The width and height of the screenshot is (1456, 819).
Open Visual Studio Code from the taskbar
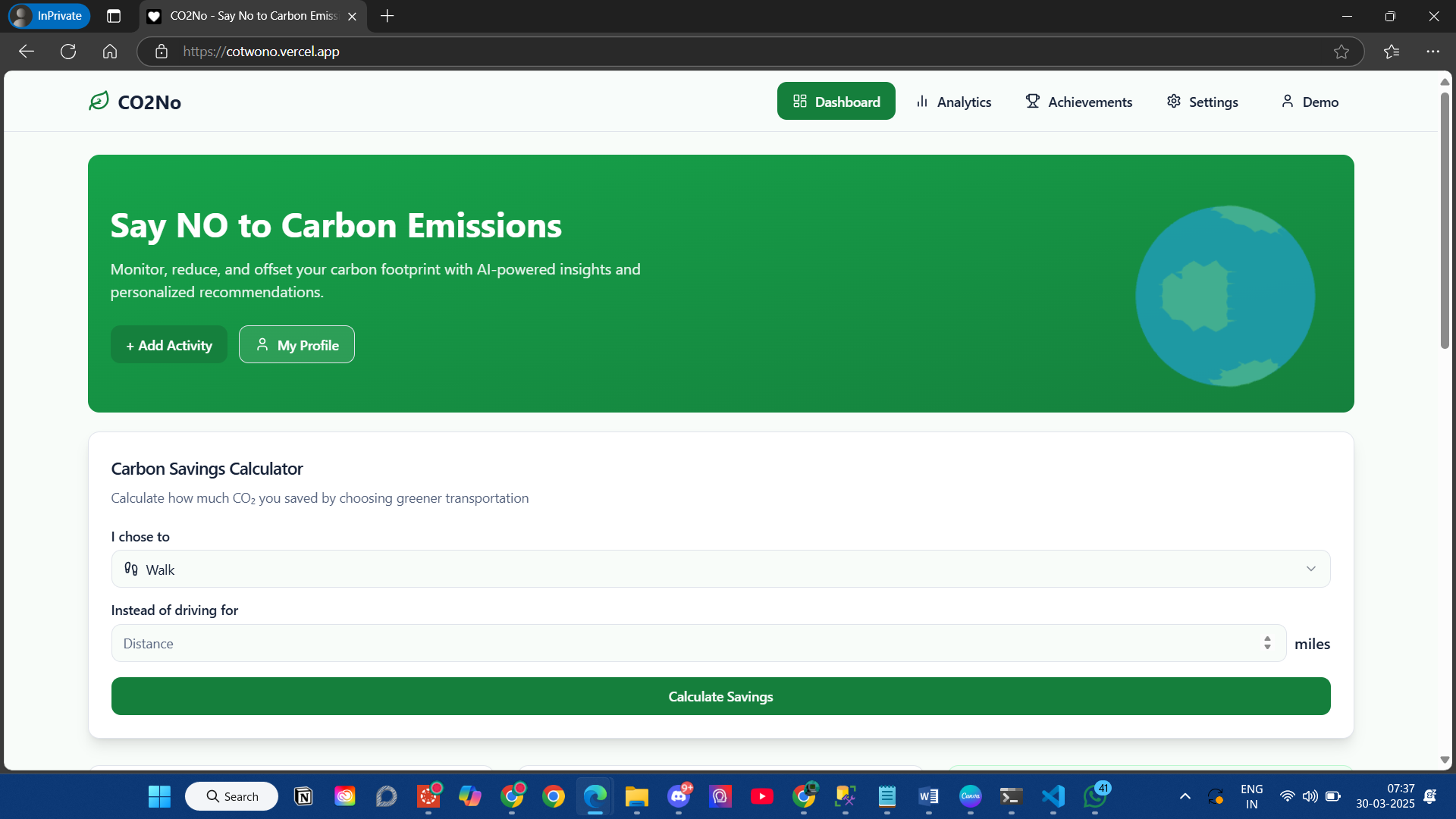tap(1053, 796)
